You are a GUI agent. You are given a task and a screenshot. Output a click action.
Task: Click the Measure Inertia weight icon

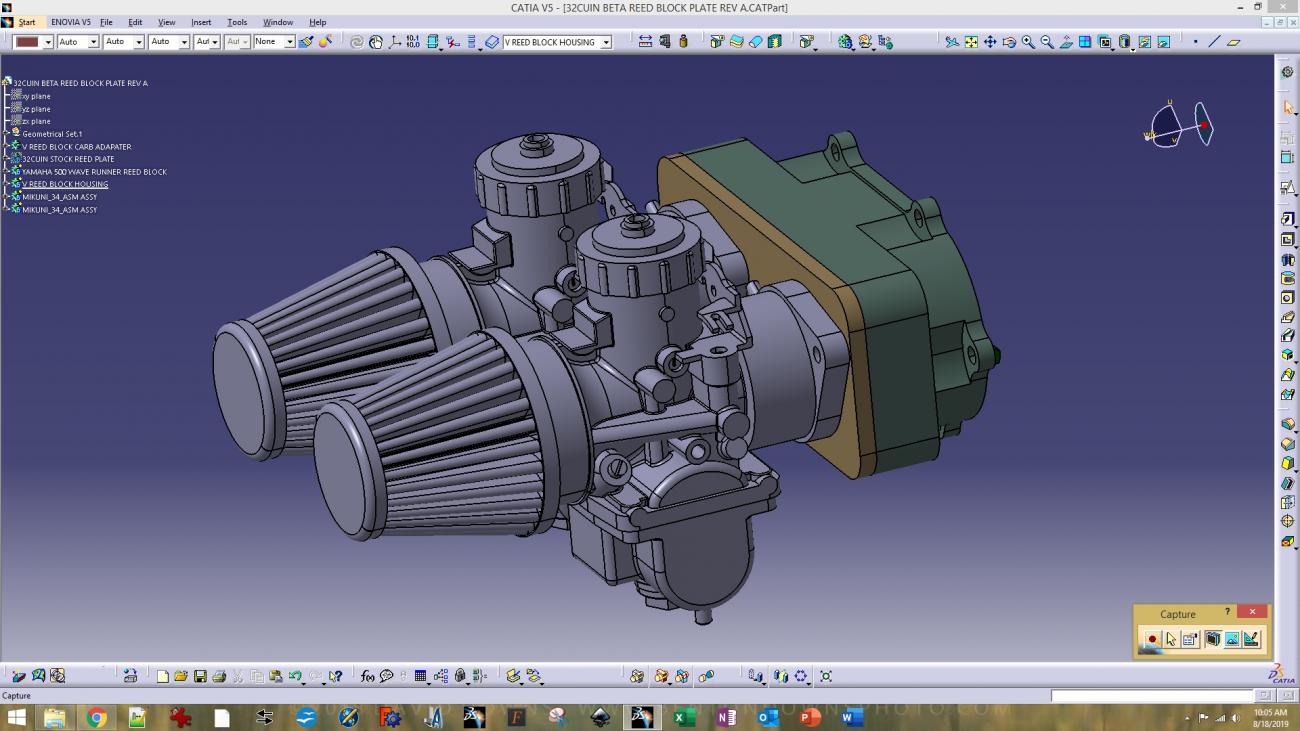[x=683, y=42]
